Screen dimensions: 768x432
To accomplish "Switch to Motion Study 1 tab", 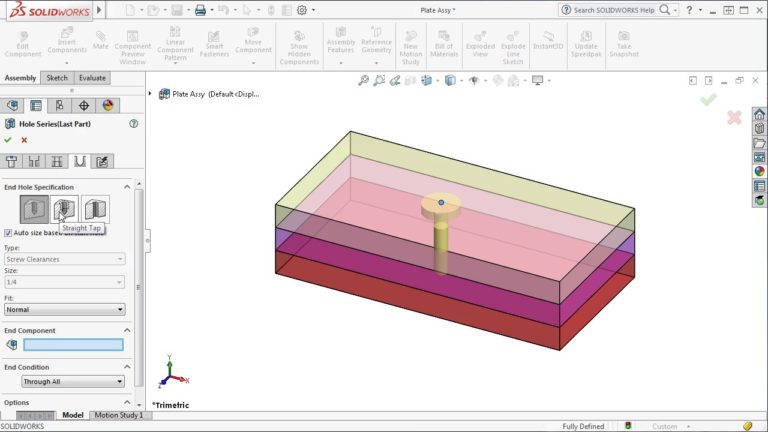I will tap(119, 415).
